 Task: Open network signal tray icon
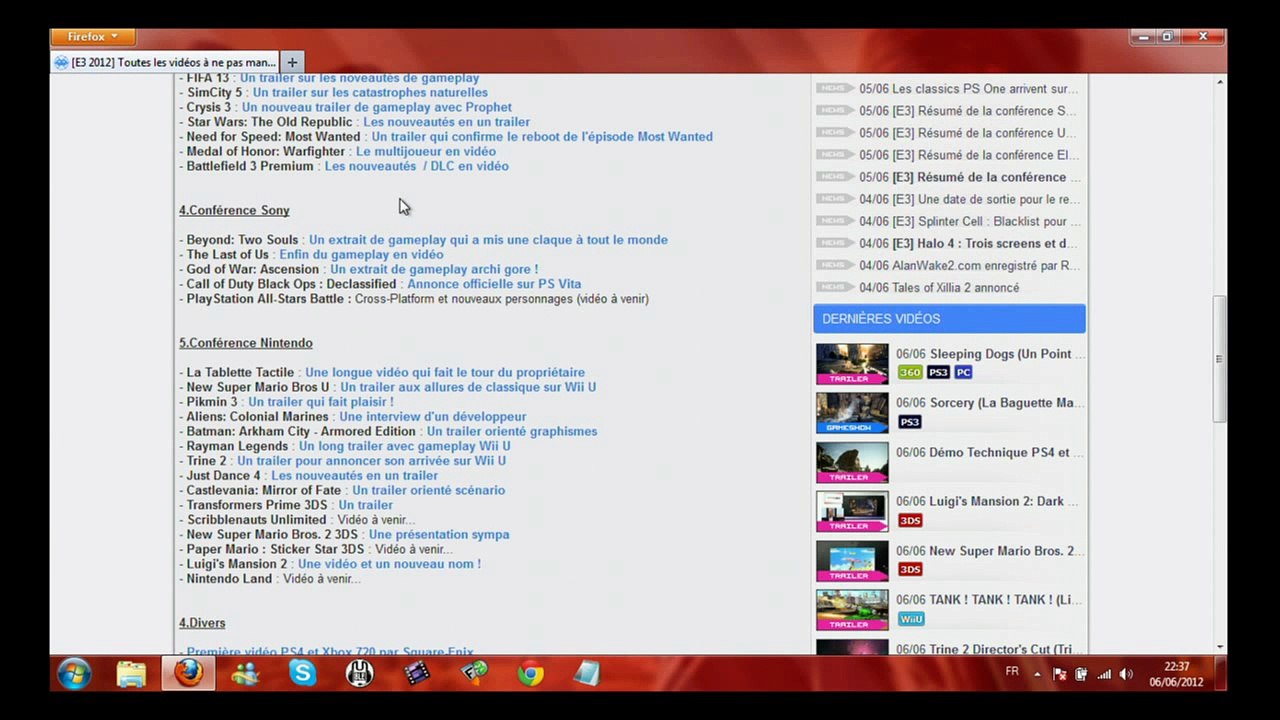(x=1104, y=674)
